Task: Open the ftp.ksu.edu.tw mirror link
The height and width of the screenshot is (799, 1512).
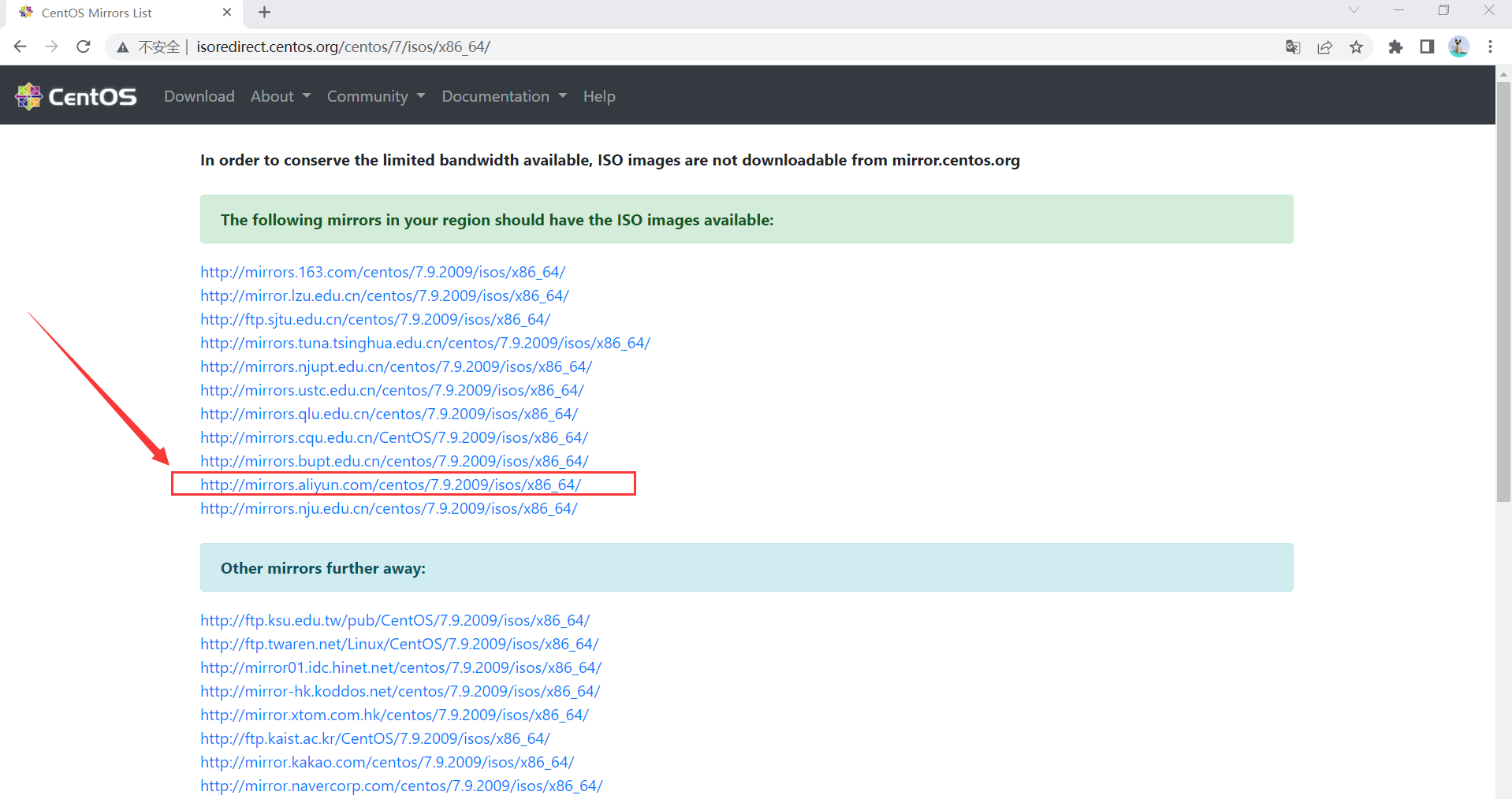Action: (395, 620)
